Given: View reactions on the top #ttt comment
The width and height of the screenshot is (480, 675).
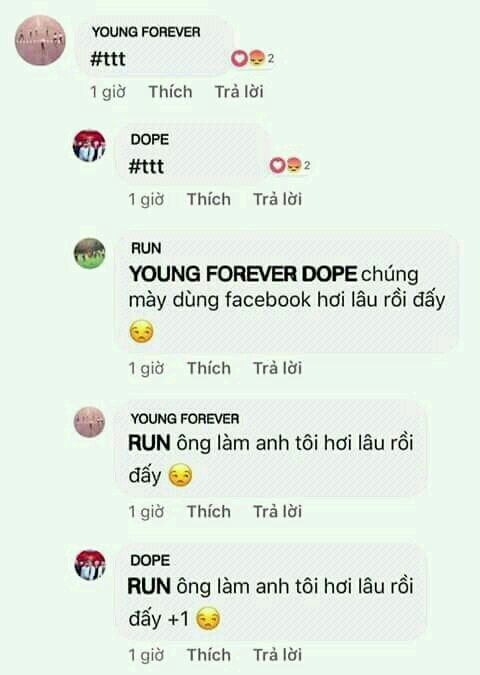Looking at the screenshot, I should click(252, 58).
